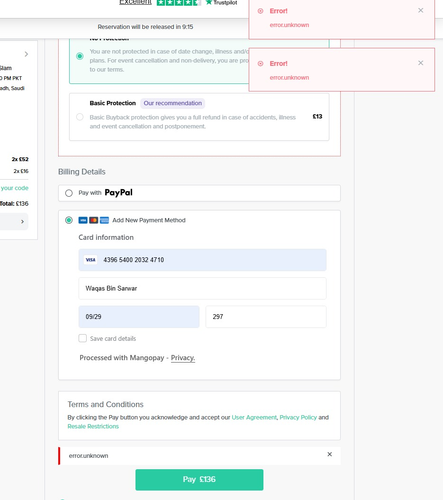Click the card number input field
The image size is (443, 500).
pyautogui.click(x=202, y=260)
